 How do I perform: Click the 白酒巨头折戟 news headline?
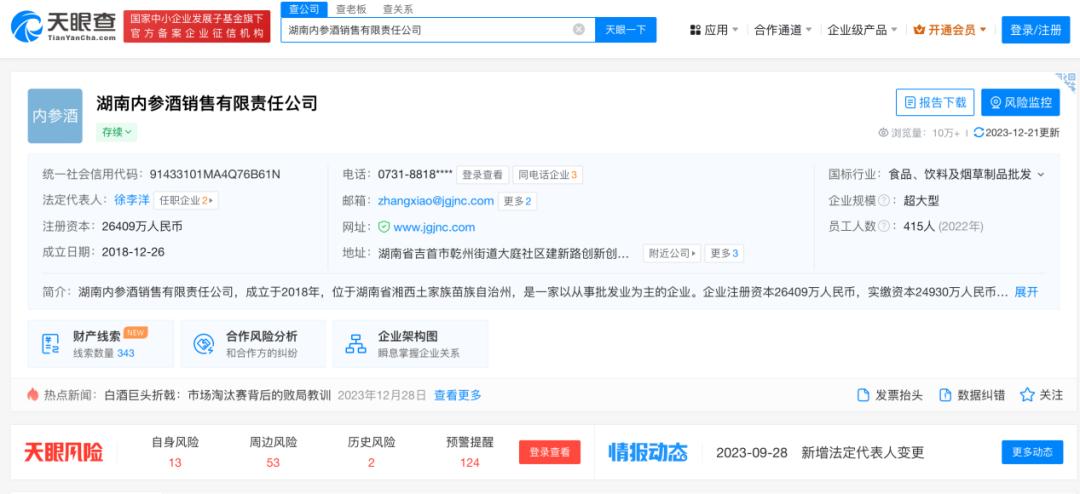click(x=218, y=395)
